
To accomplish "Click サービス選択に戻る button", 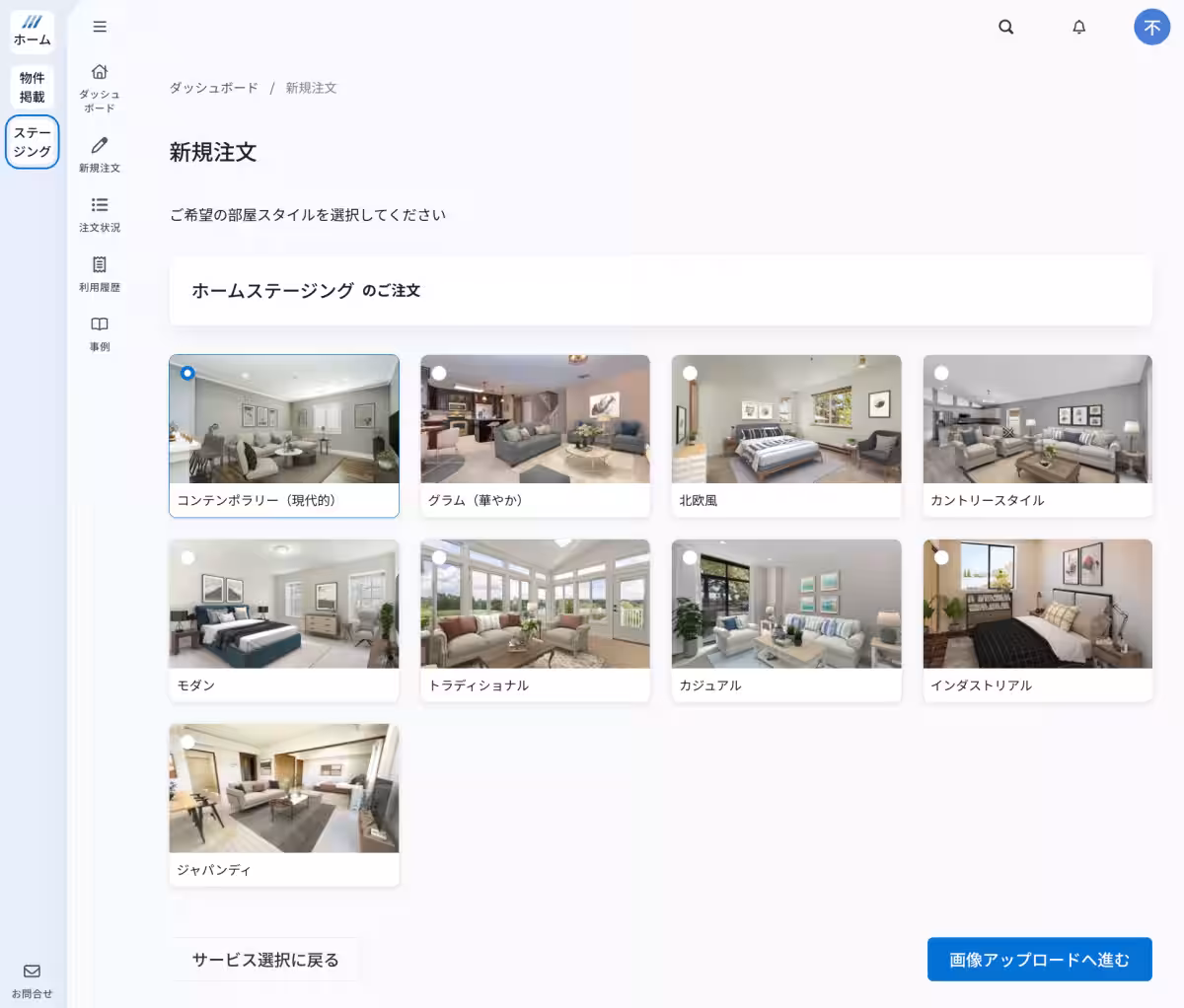I will (264, 960).
